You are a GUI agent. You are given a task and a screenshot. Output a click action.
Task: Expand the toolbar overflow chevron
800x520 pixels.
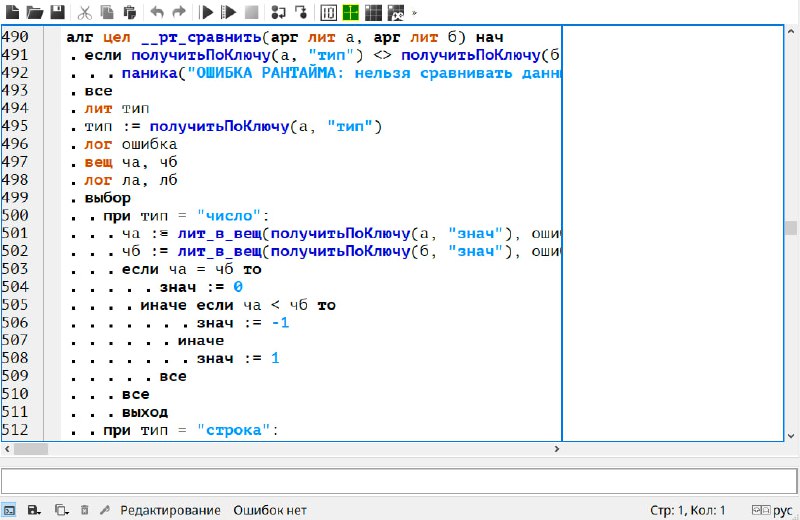tap(414, 13)
